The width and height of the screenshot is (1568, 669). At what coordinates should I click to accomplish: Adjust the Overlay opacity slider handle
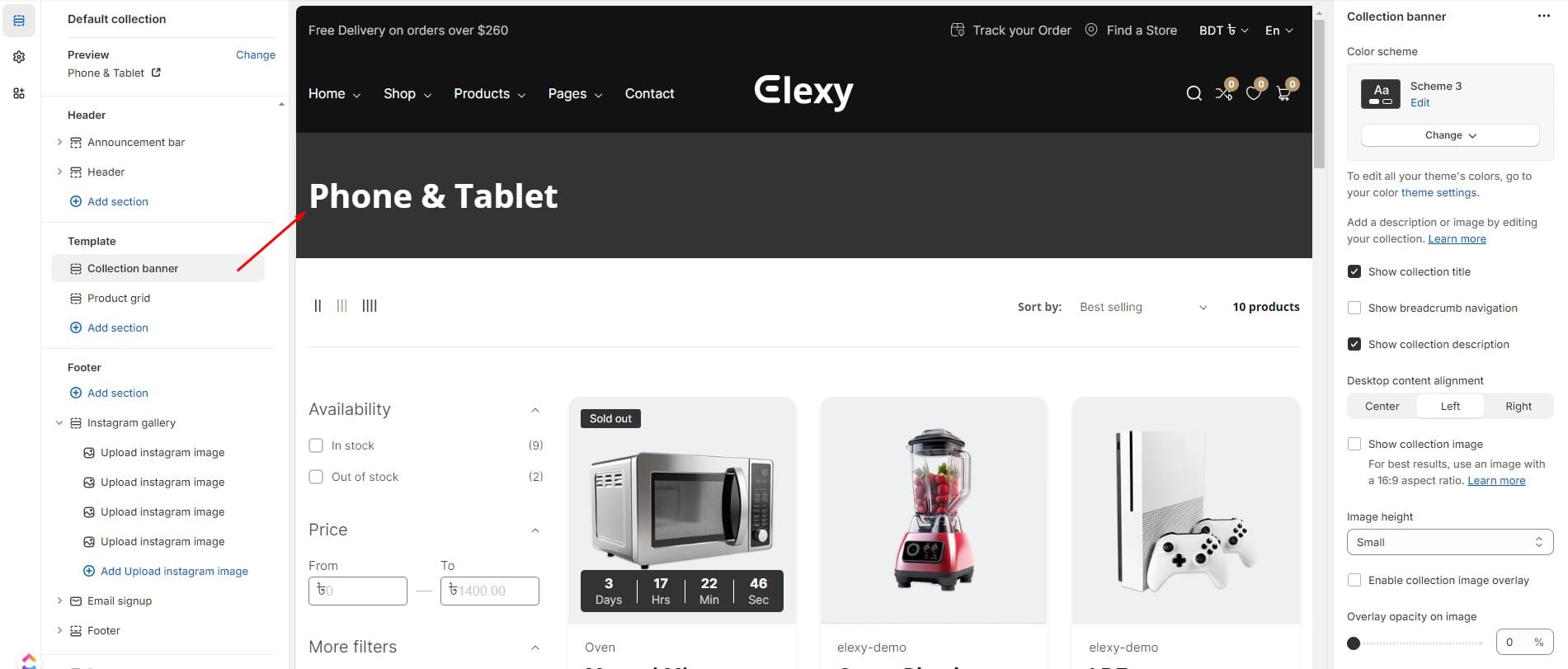(x=1353, y=643)
